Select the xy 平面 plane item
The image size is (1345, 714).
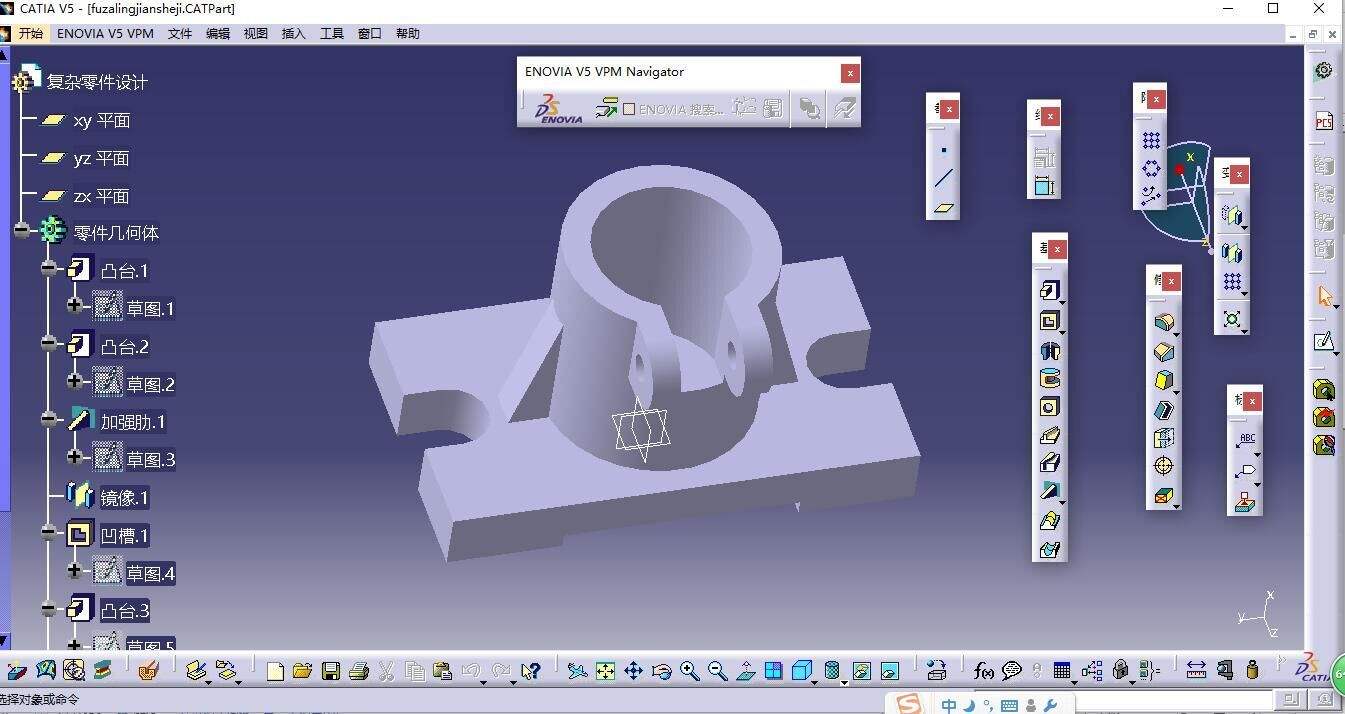101,121
